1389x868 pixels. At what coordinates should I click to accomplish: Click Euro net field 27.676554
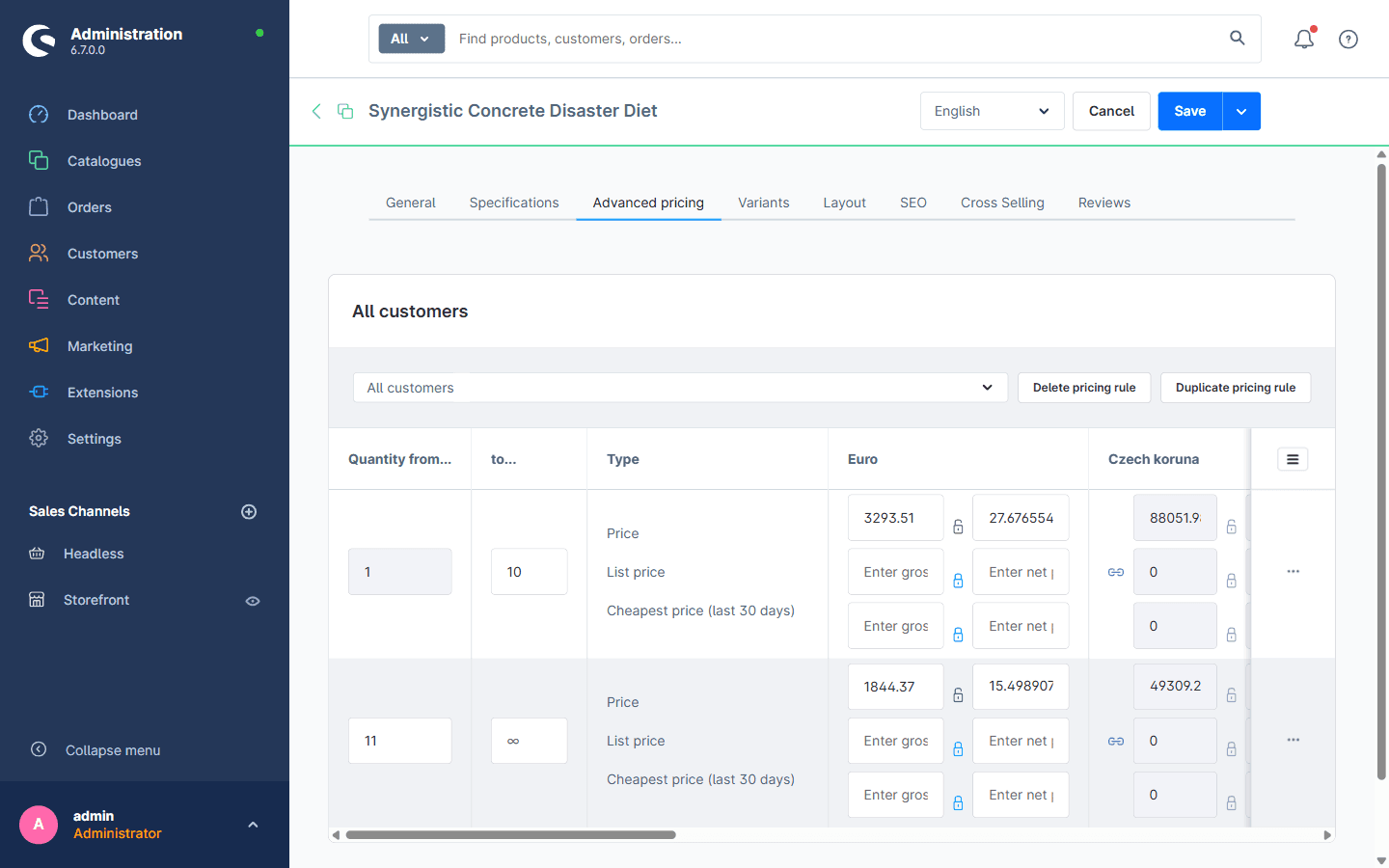click(x=1021, y=518)
